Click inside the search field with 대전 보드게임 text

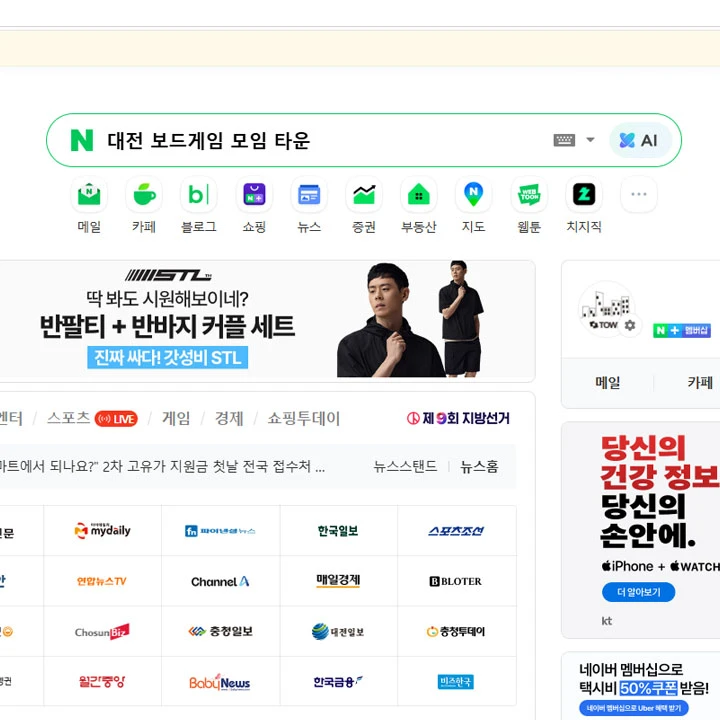click(321, 140)
